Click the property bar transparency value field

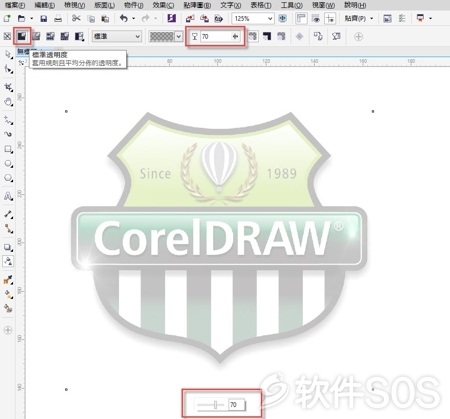click(216, 37)
